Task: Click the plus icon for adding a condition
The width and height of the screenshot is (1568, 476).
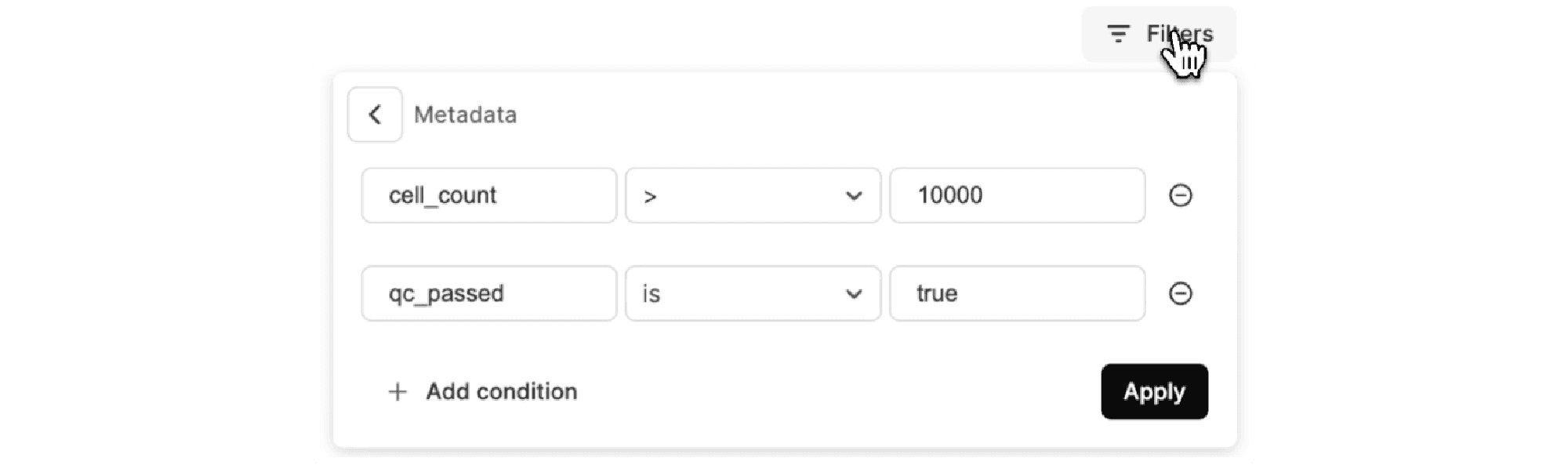Action: pos(397,392)
